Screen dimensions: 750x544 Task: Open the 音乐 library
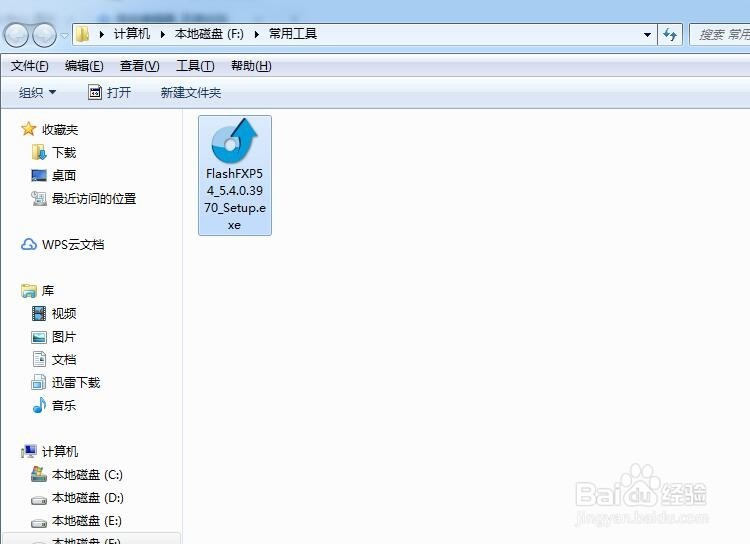[x=64, y=405]
